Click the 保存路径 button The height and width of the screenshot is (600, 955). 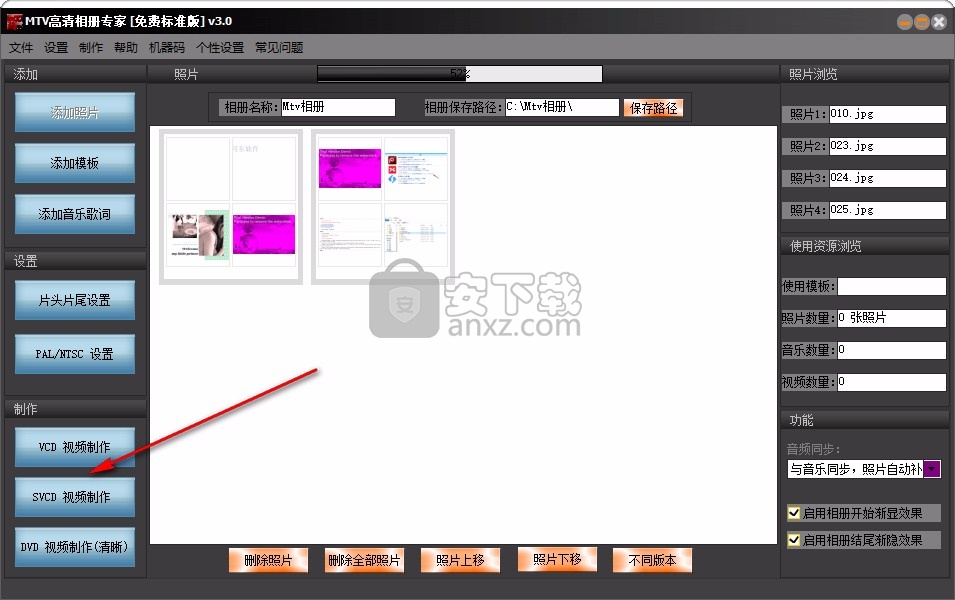coord(654,108)
